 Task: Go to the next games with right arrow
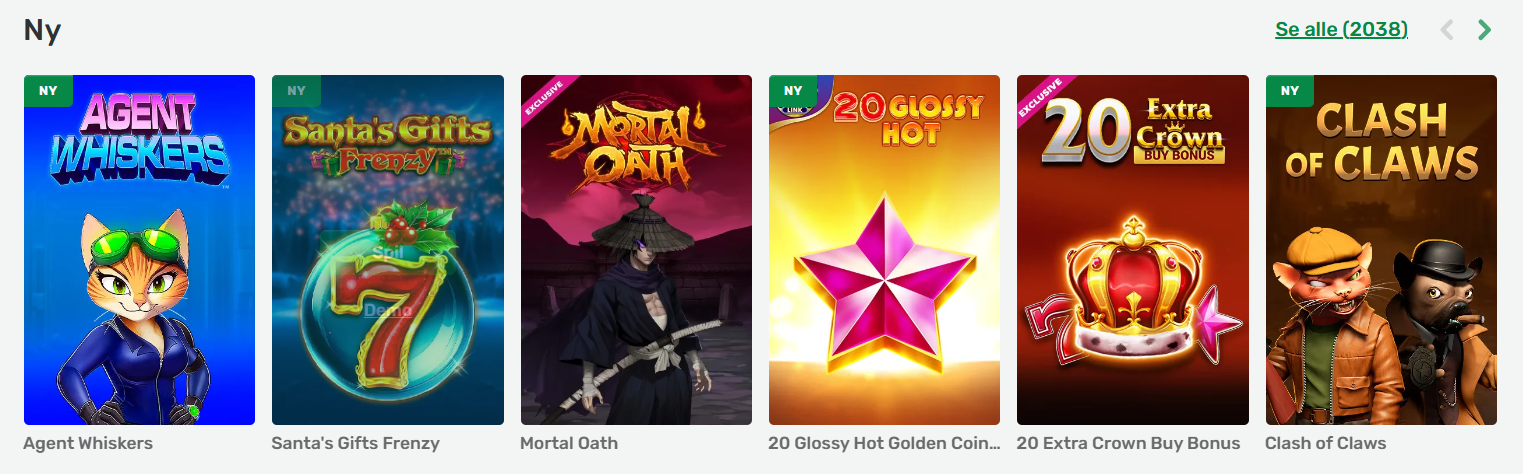[1485, 30]
